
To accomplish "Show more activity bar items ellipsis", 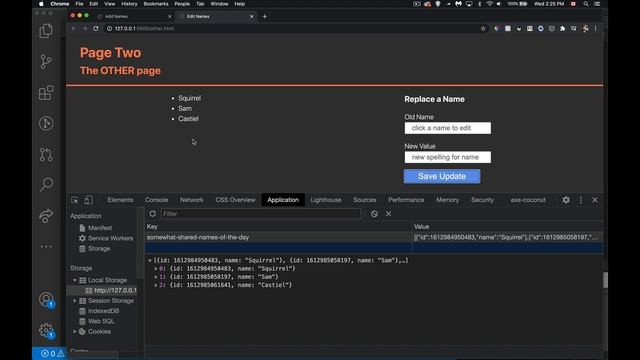I will coord(46,246).
